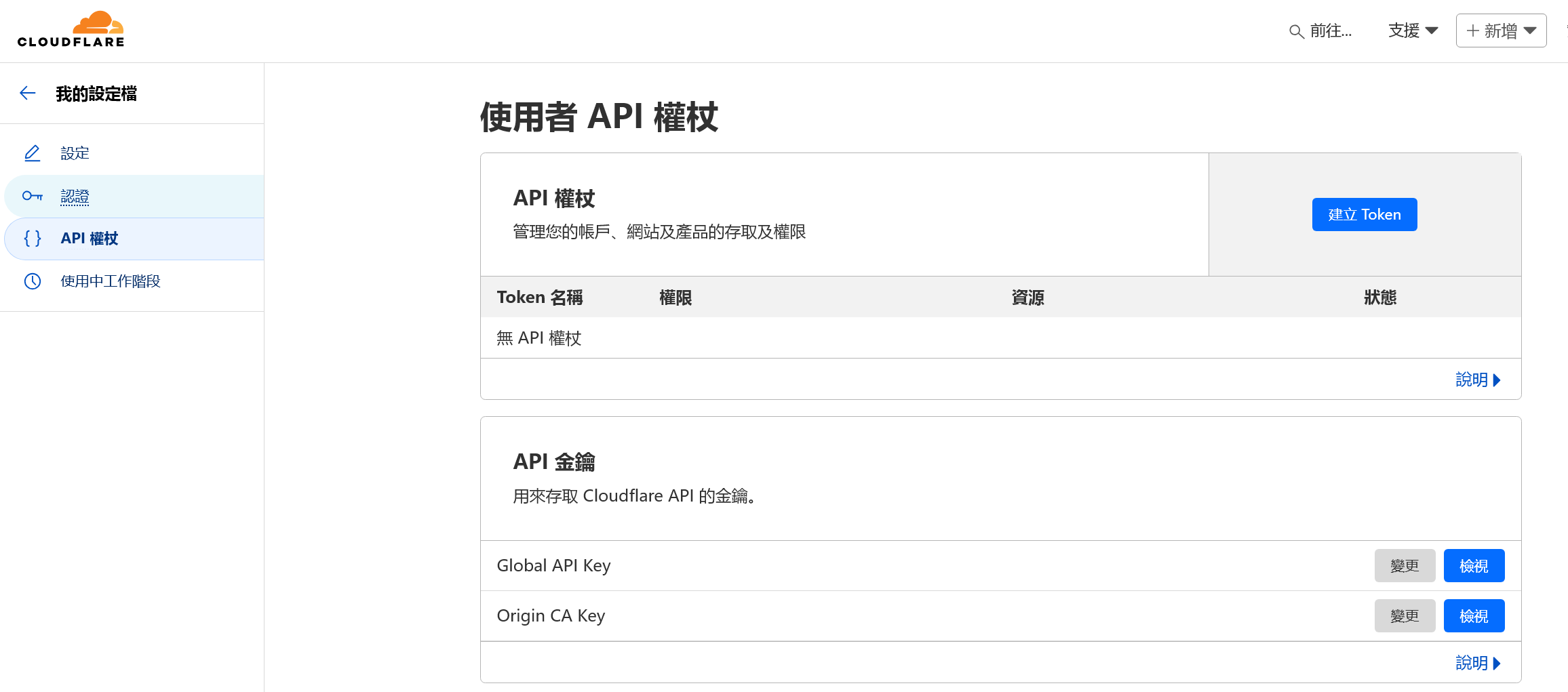Expand 說明 under the API 金鑰 section

pyautogui.click(x=1478, y=663)
